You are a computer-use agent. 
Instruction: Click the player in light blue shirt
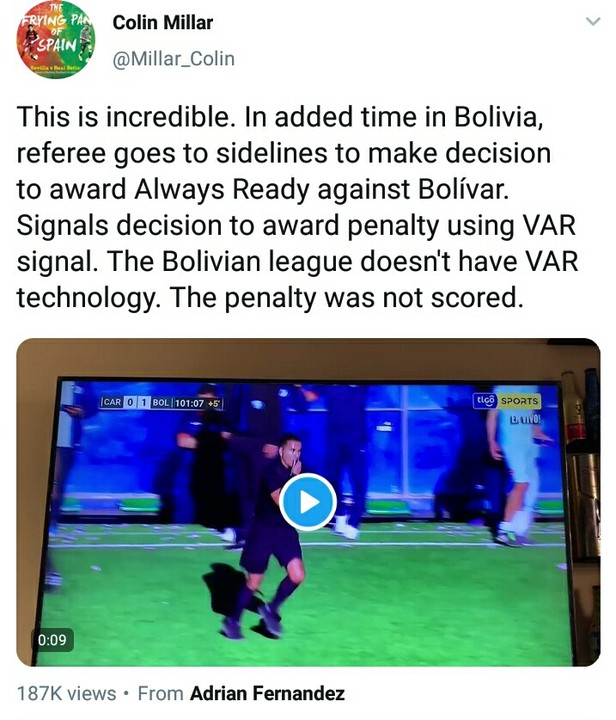click(518, 473)
